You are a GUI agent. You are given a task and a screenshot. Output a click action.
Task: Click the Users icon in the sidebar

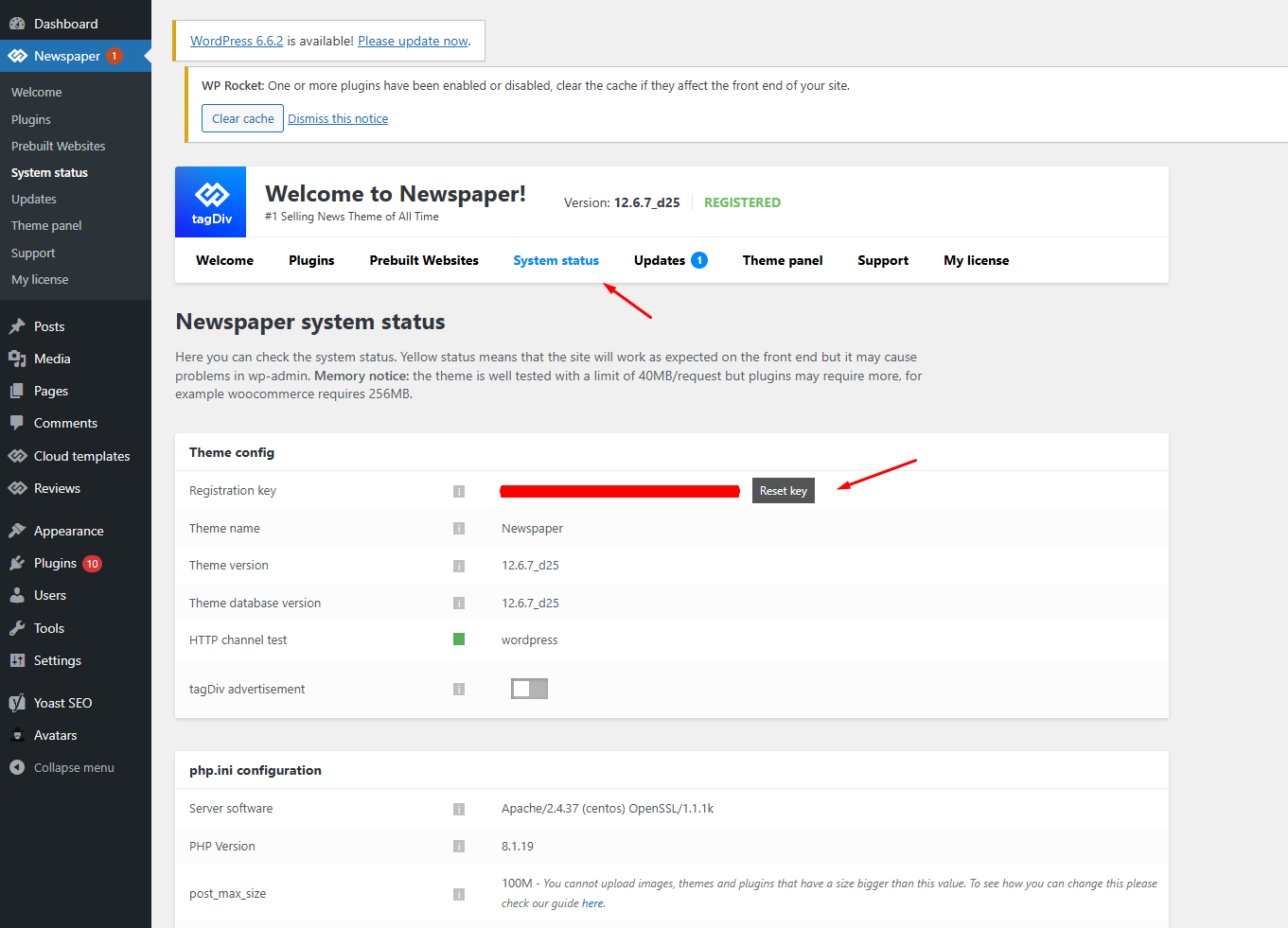17,595
